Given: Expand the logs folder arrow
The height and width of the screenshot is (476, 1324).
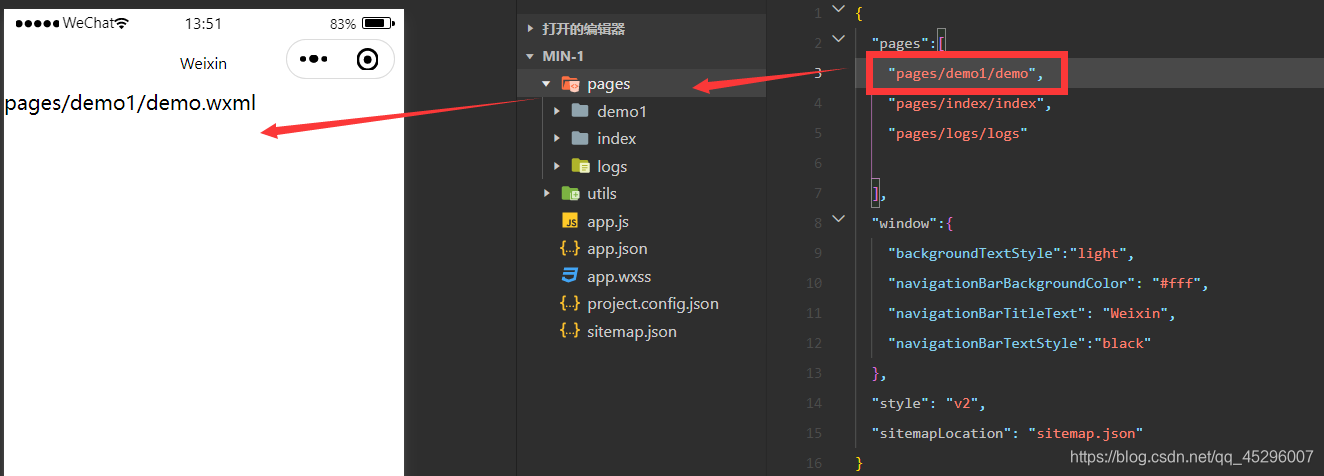Looking at the screenshot, I should [x=556, y=166].
